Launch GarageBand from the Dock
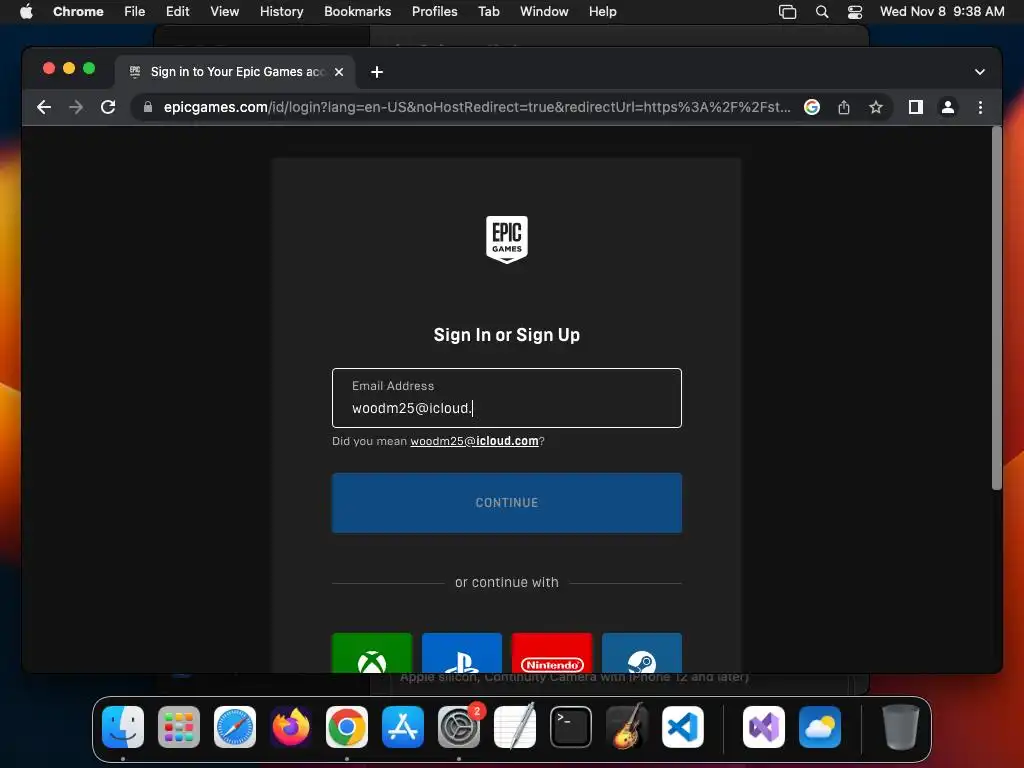This screenshot has height=768, width=1024. click(627, 727)
